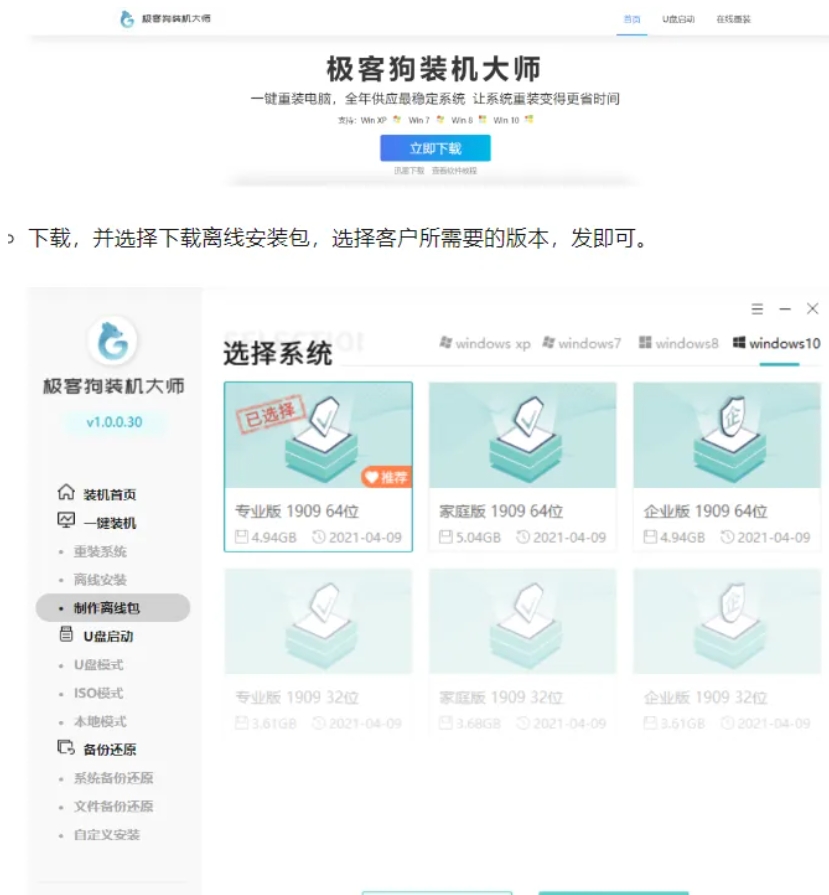
Task: Click the clock icon on 企业版 64位 card
Action: pos(727,537)
